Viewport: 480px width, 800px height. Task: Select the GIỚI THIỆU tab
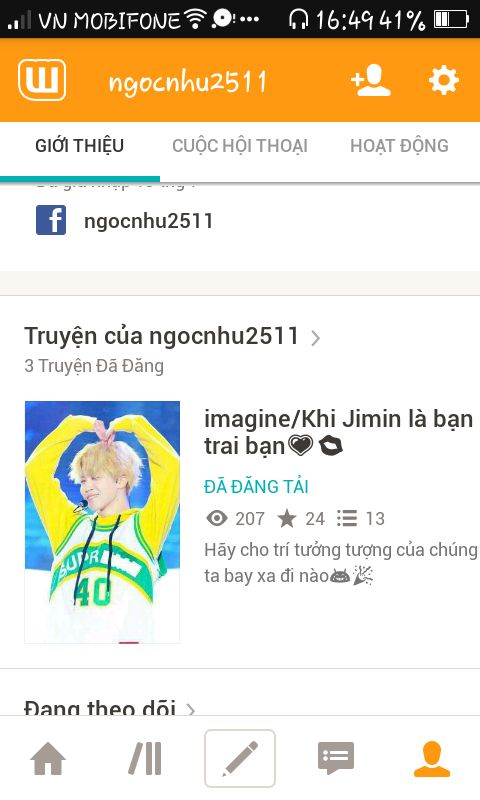pos(80,146)
